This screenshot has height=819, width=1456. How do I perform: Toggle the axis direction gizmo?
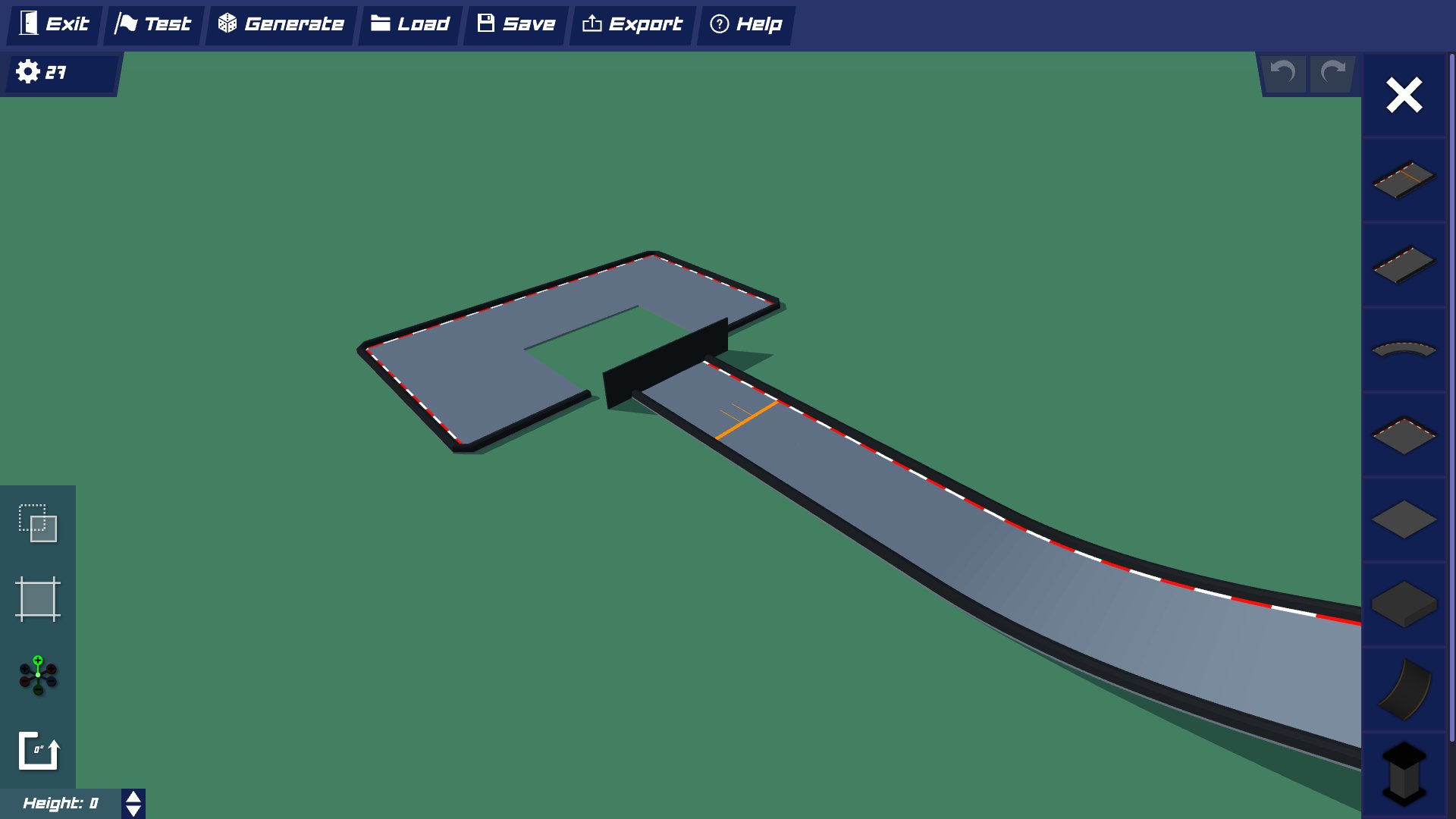38,675
